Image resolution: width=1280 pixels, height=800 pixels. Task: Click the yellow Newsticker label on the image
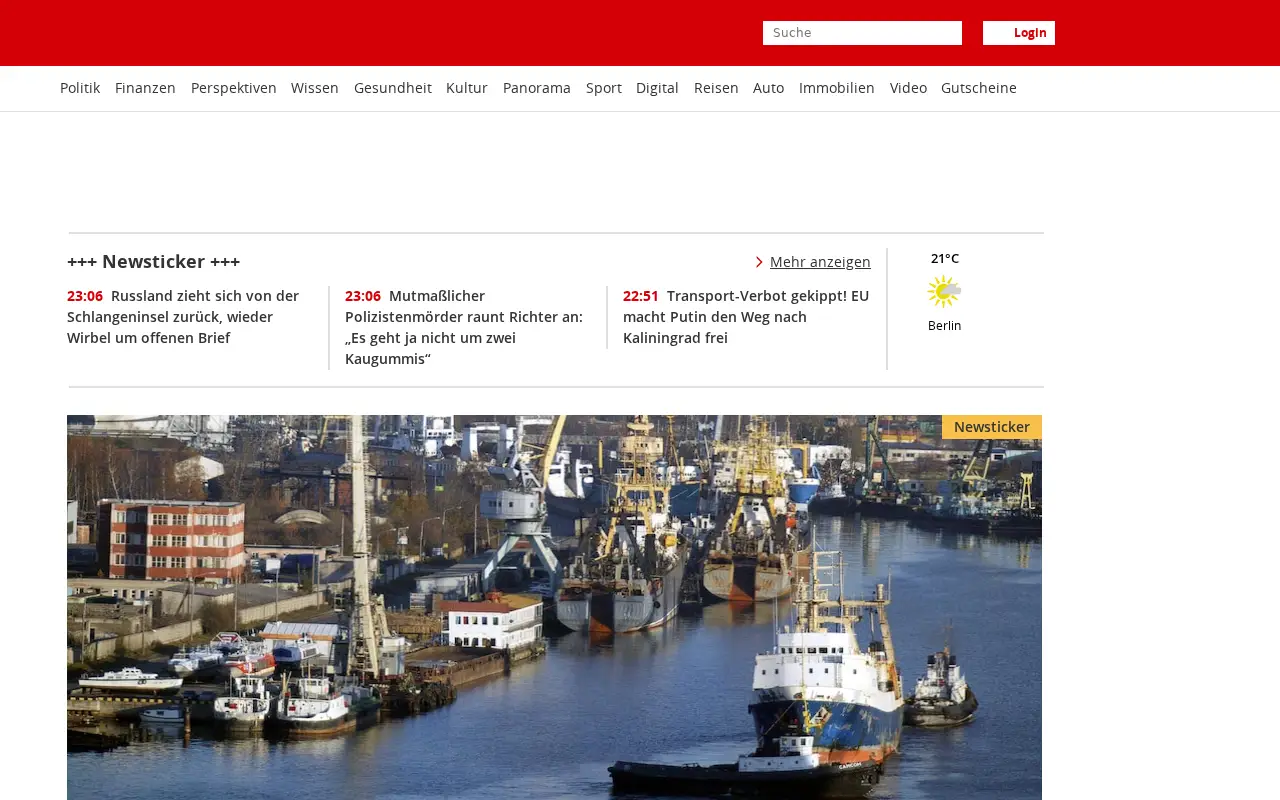[992, 427]
